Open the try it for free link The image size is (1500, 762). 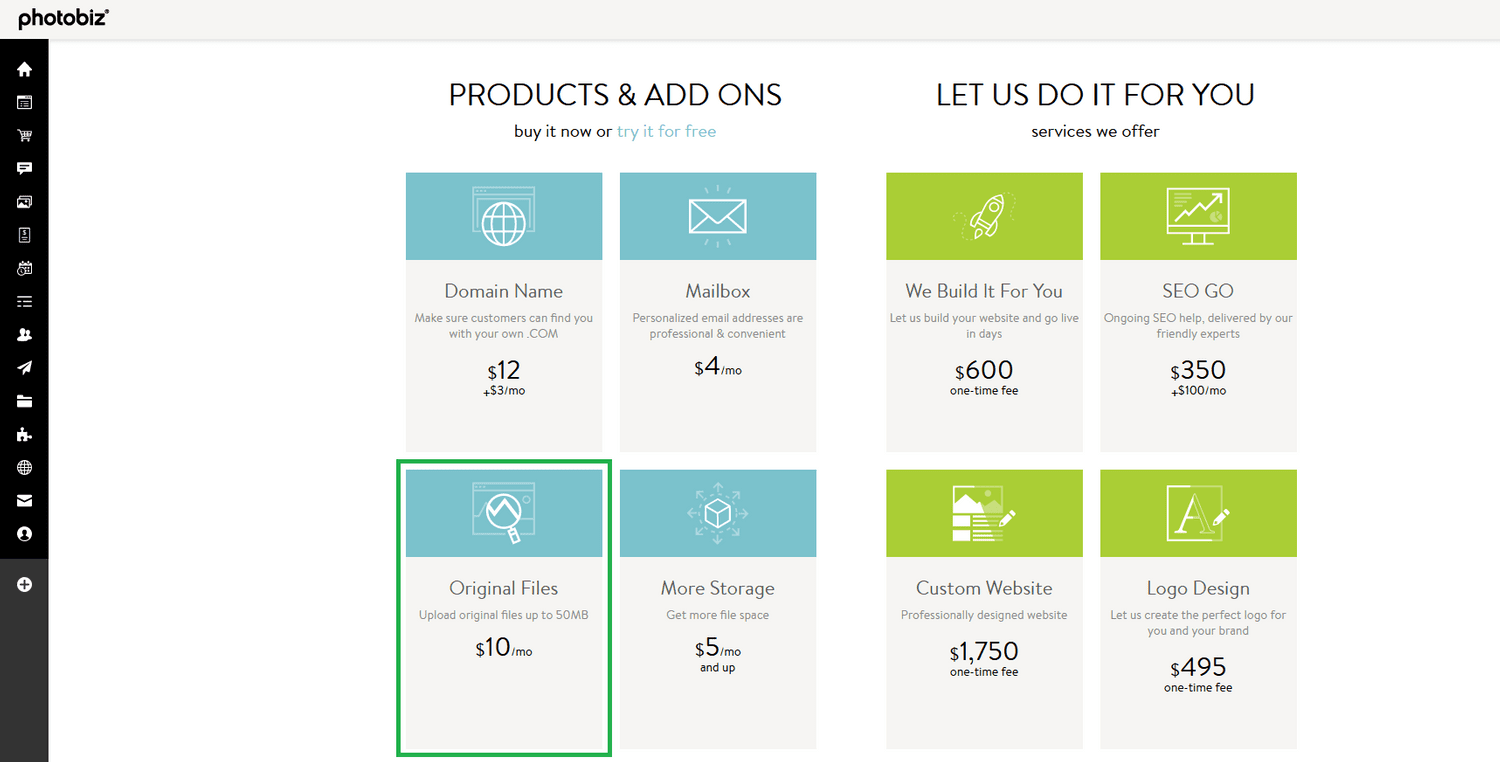[x=666, y=130]
